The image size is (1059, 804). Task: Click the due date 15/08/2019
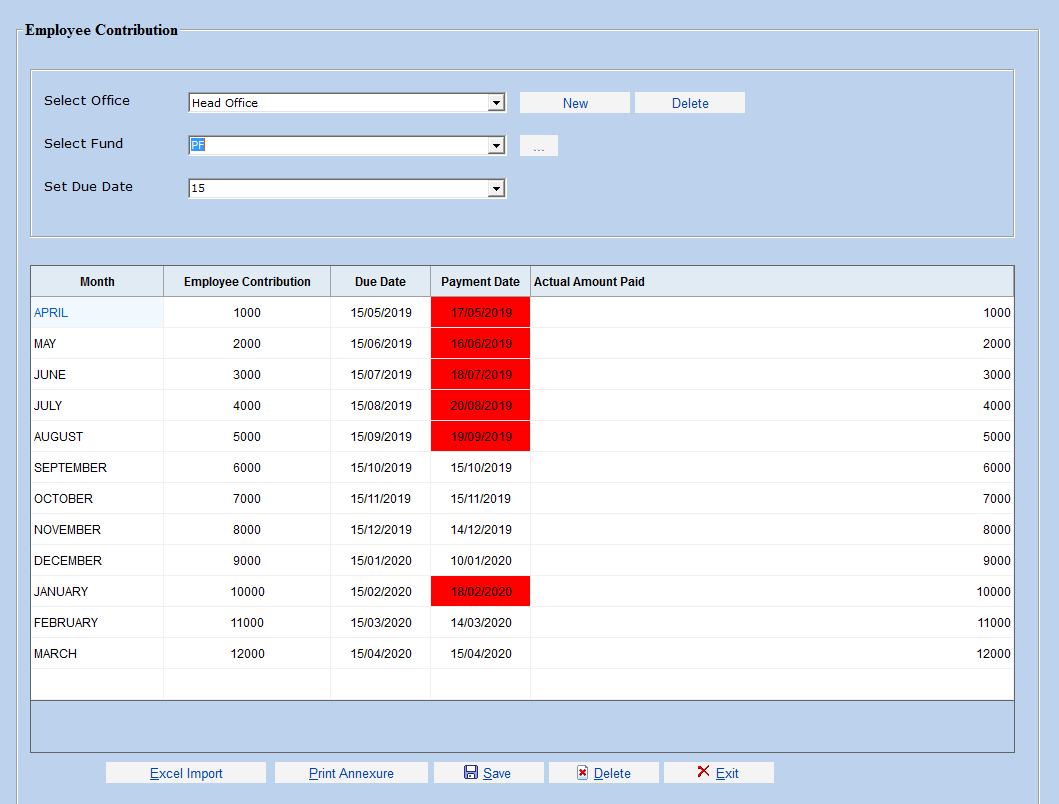[381, 406]
